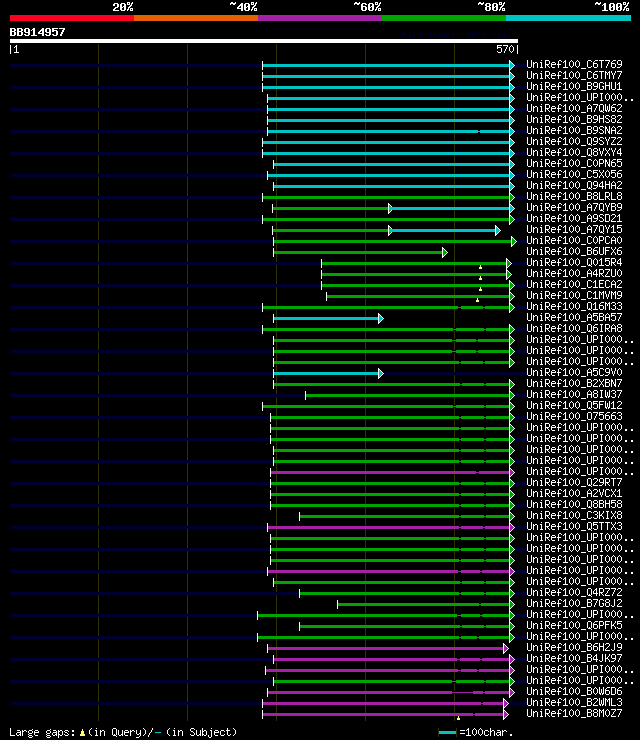Open the UniRef100_C6T769 hit label
The width and height of the screenshot is (640, 740).
point(574,64)
